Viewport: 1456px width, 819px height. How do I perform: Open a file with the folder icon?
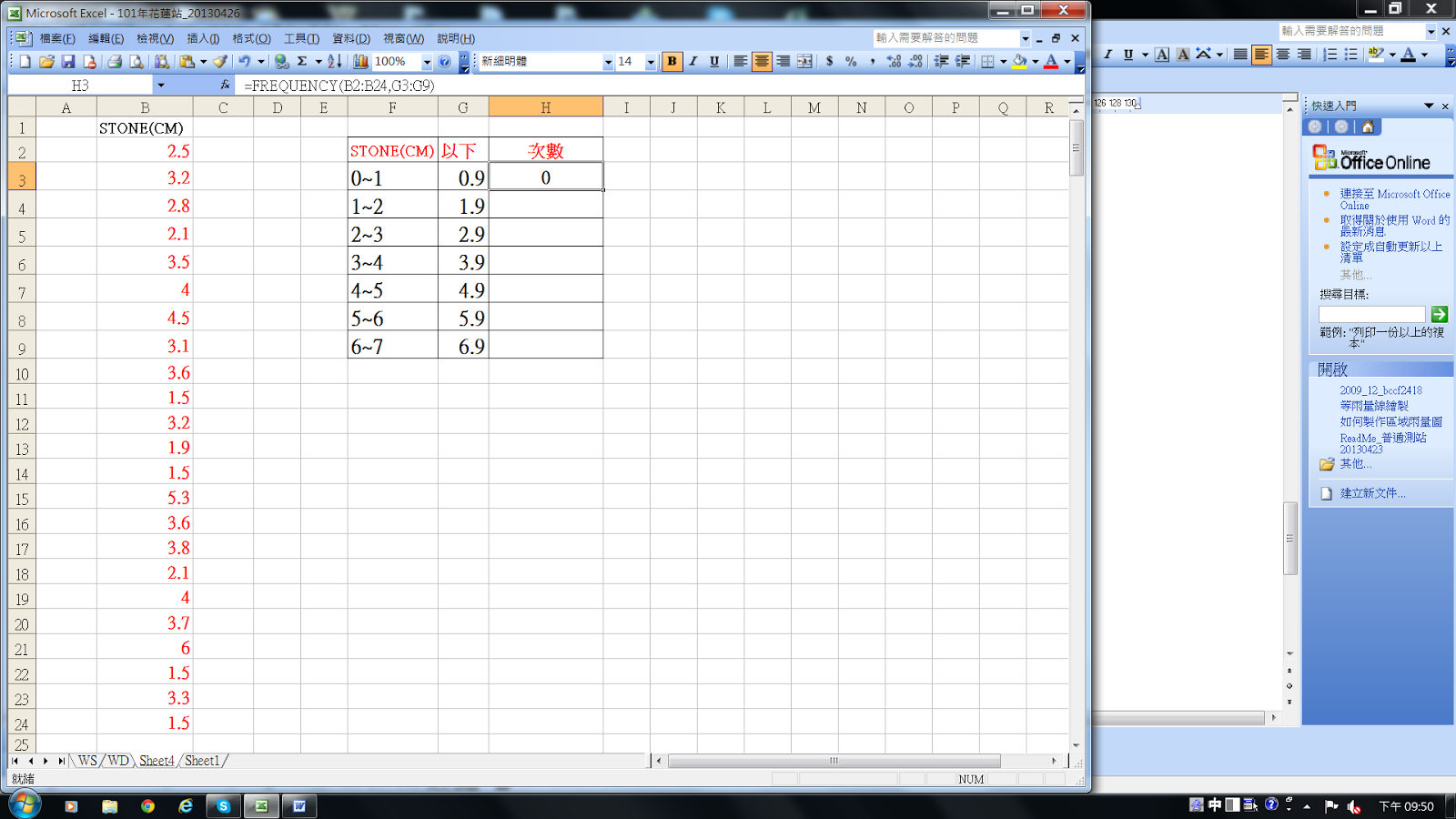point(46,62)
